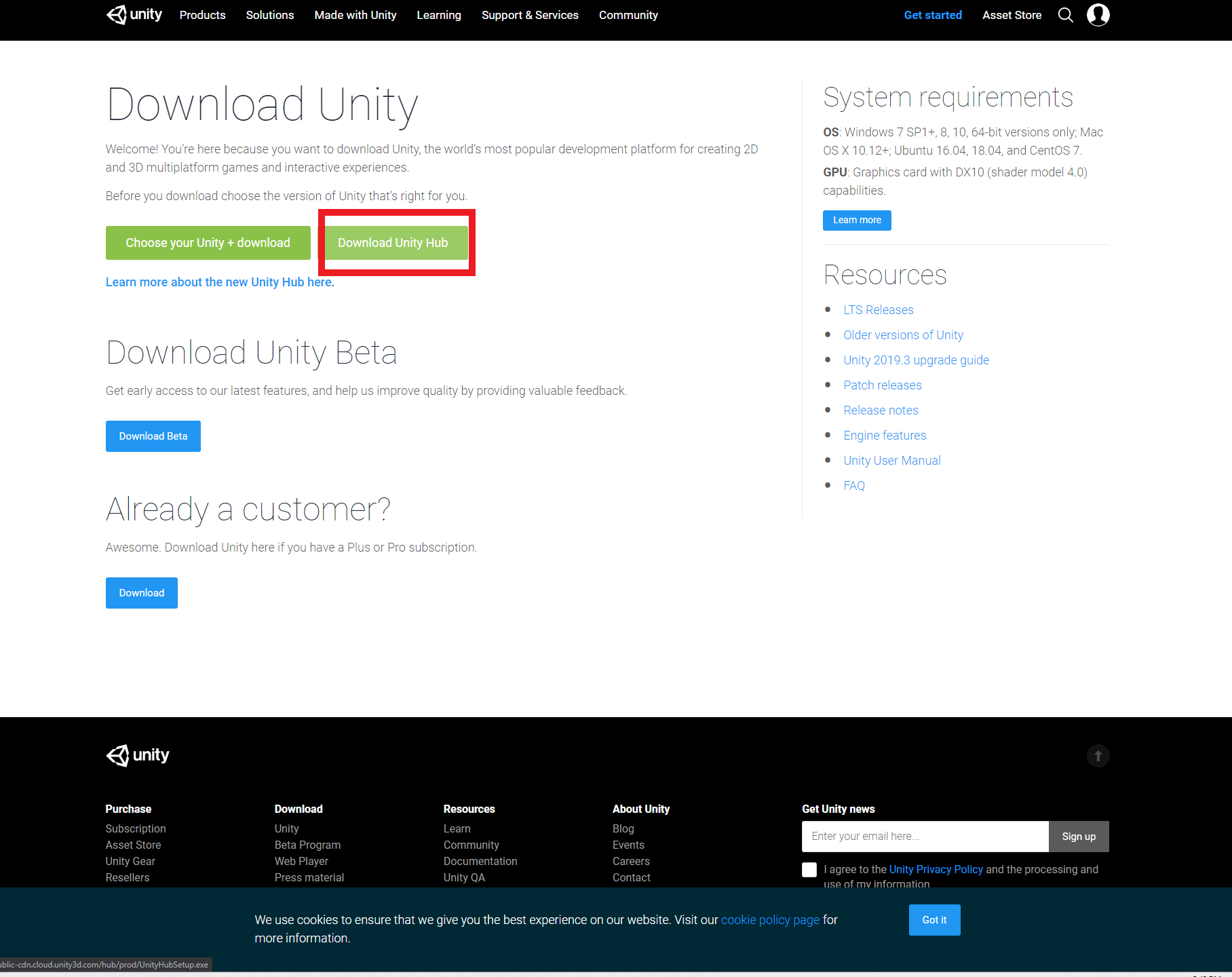Click Choose your Unity + download button

[208, 243]
